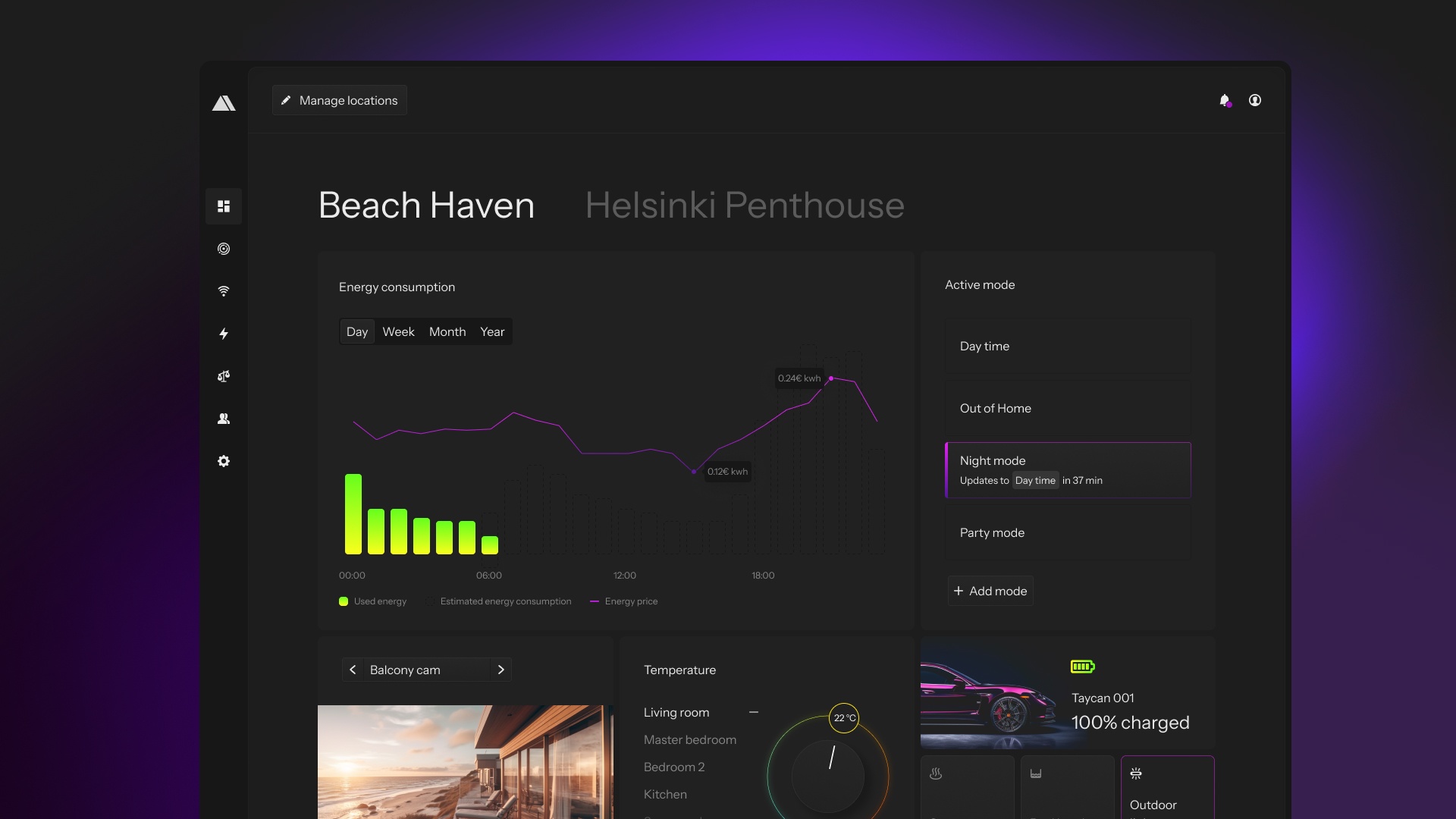Click the user profile icon

pos(1255,100)
